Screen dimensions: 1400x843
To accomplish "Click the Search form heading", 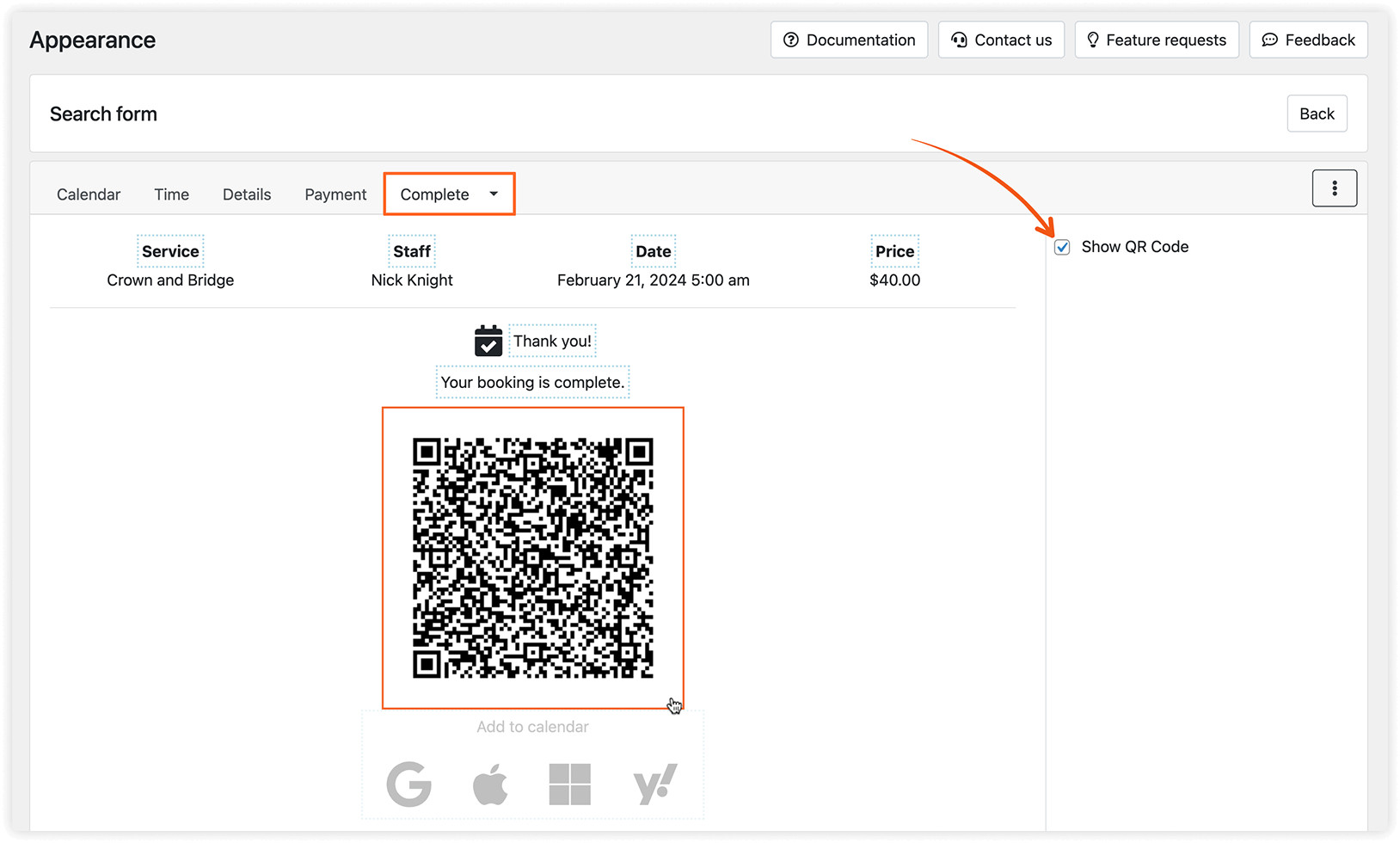I will [x=103, y=114].
